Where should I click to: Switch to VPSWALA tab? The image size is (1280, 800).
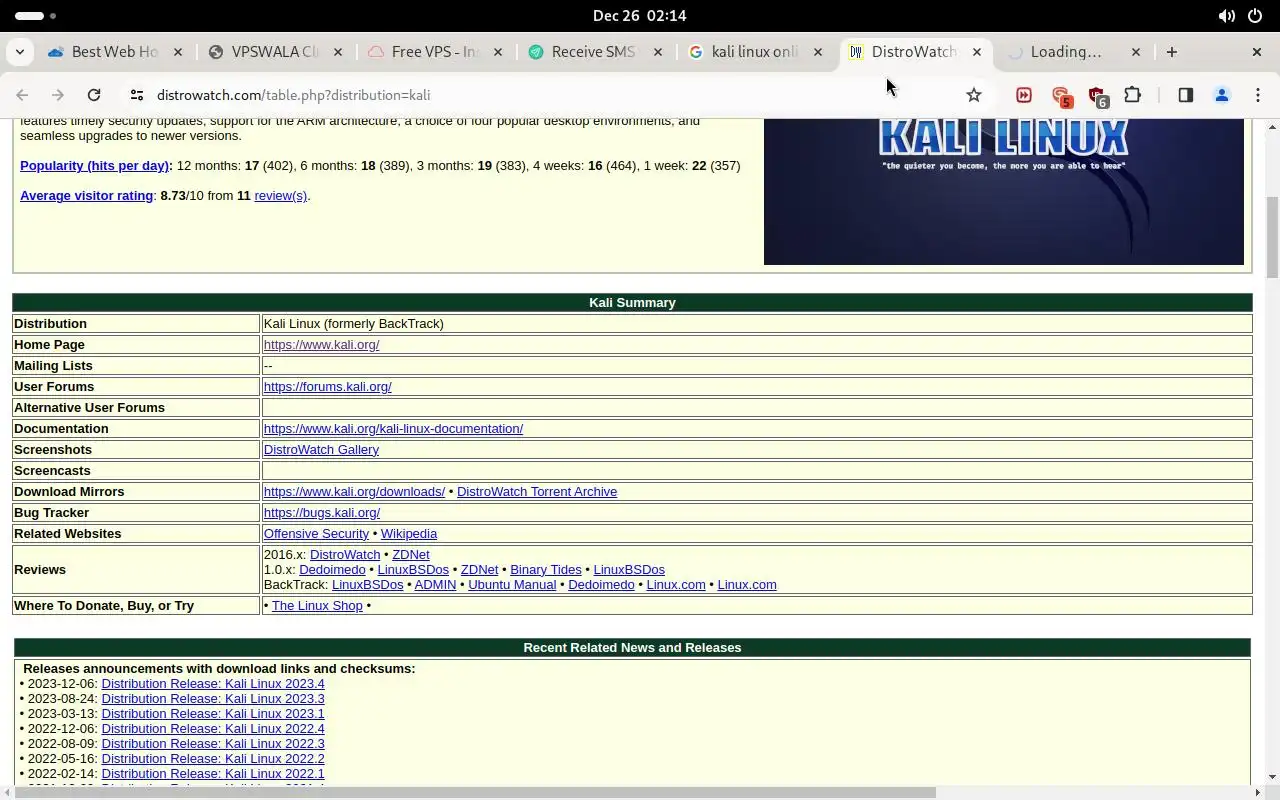tap(275, 52)
